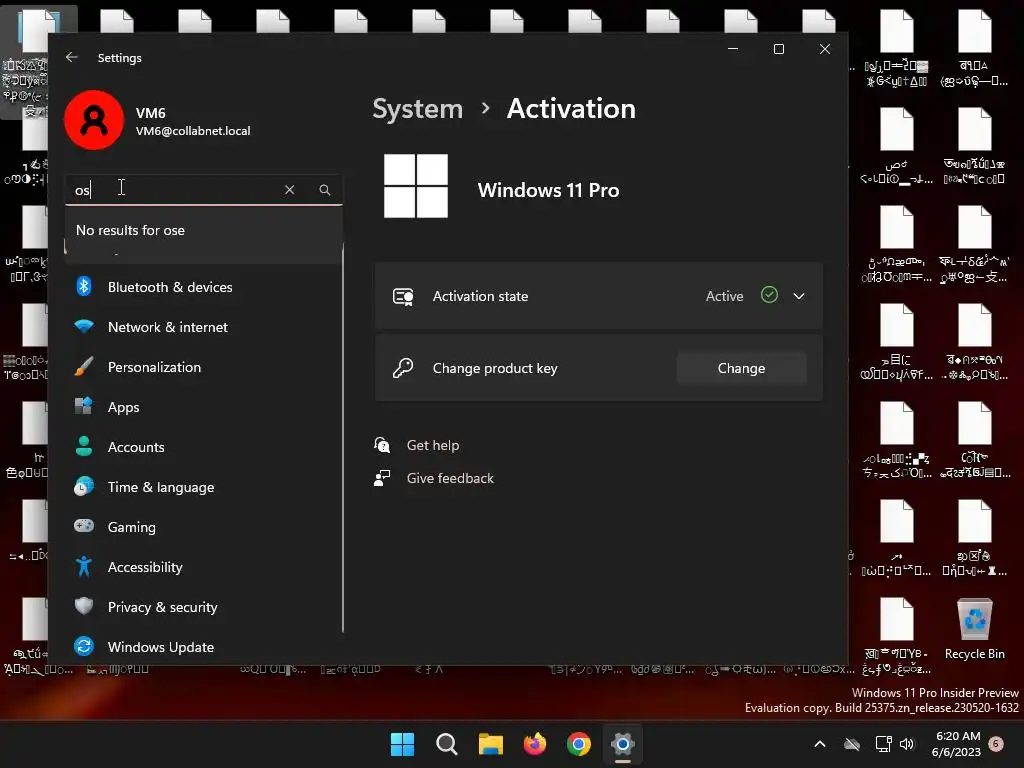This screenshot has width=1024, height=768.
Task: Select the VM6@collabnet.local account text
Action: click(x=193, y=131)
